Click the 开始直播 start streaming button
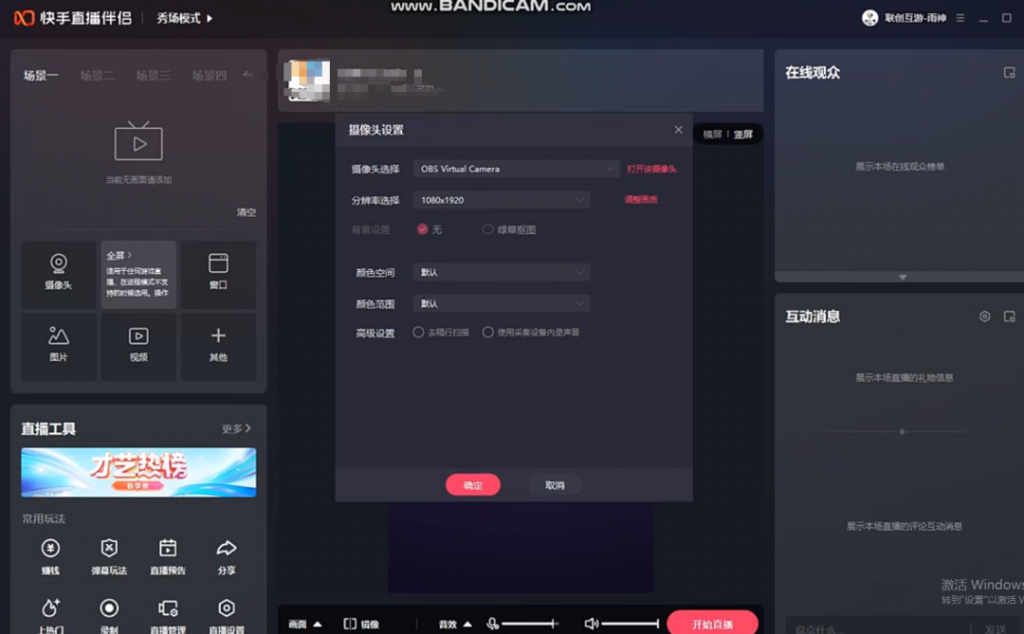1024x634 pixels. point(711,623)
